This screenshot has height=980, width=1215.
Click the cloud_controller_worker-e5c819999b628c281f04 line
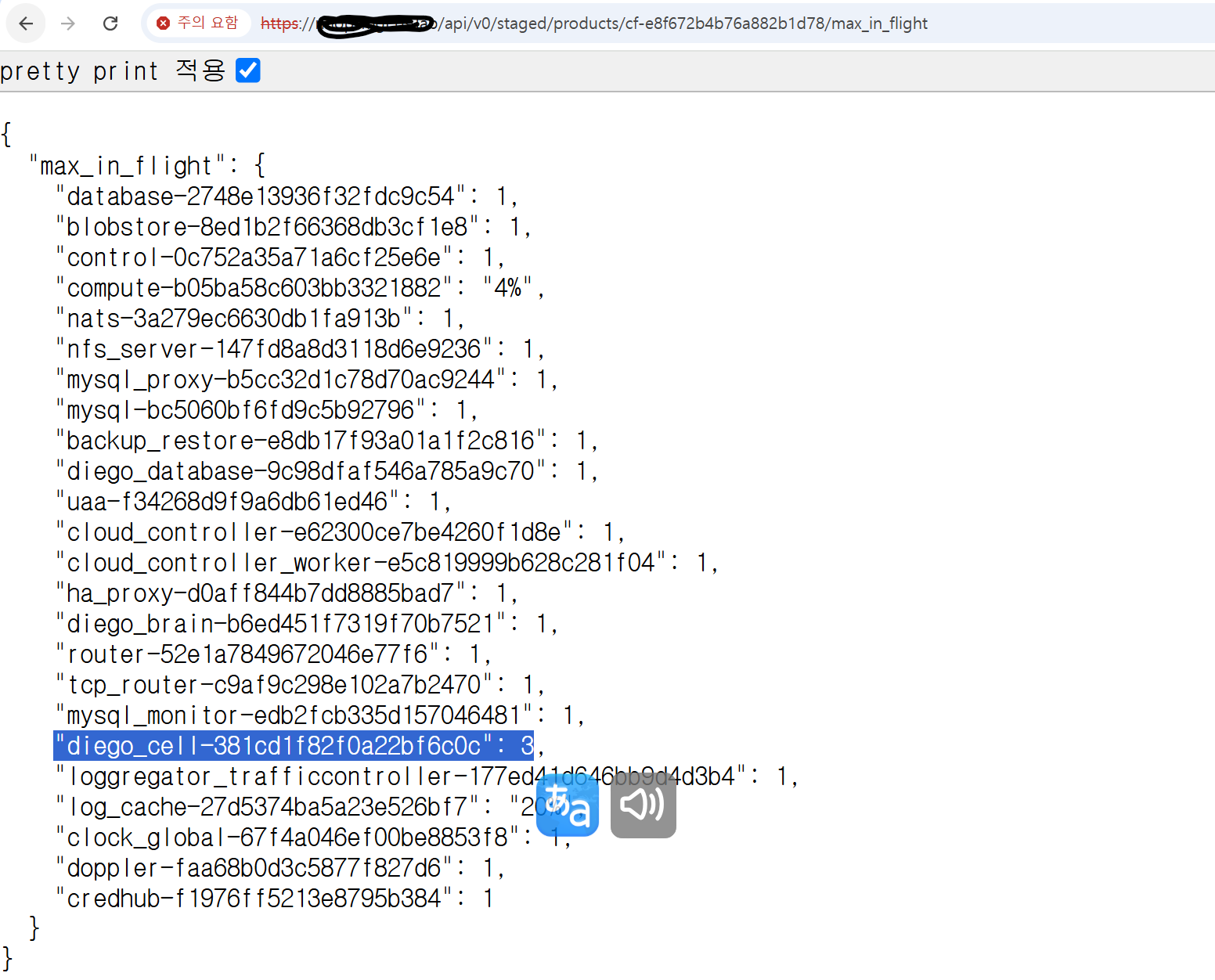(387, 563)
